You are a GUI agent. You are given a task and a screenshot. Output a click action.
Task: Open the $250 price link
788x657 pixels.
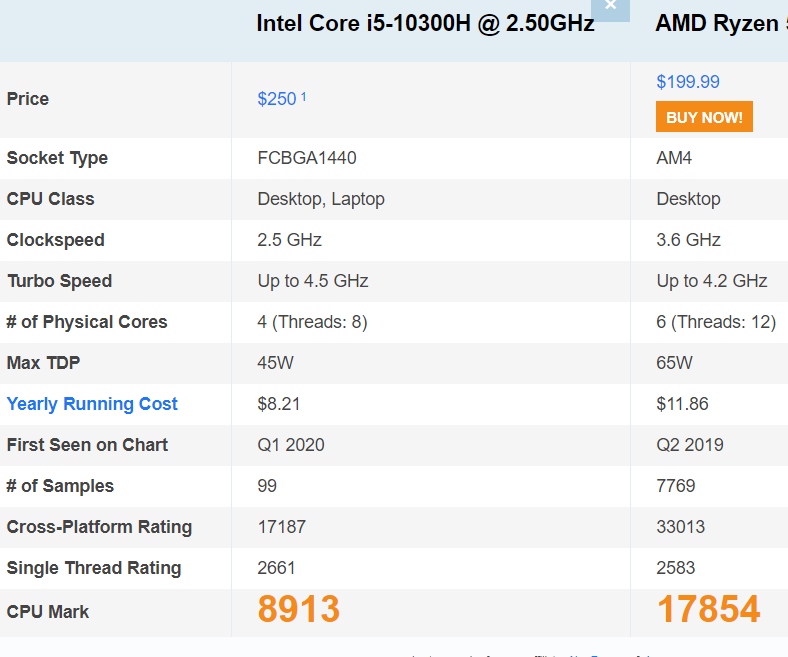click(x=277, y=99)
